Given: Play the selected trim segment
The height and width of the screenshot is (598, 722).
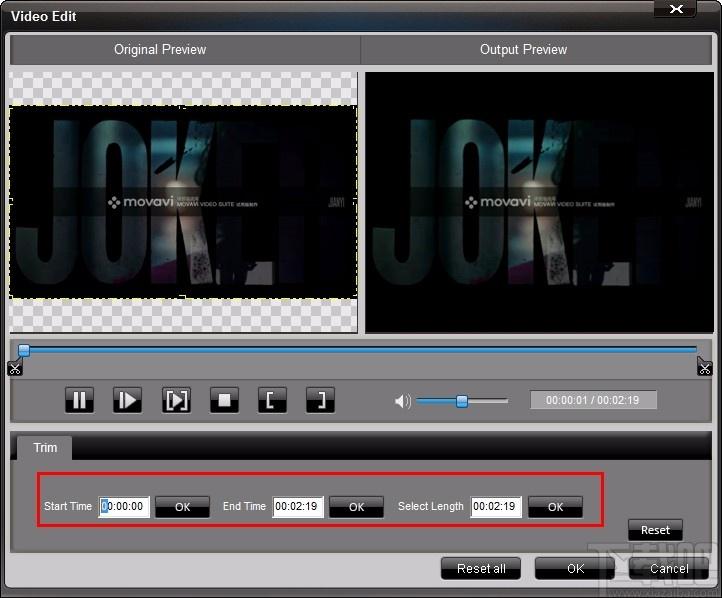Looking at the screenshot, I should coord(176,401).
